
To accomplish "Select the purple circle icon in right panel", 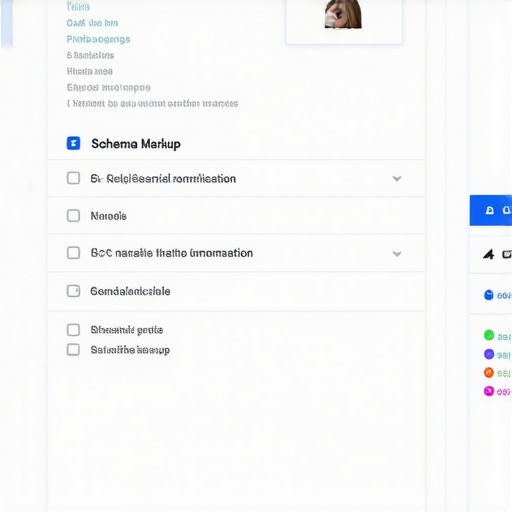I will pyautogui.click(x=489, y=354).
